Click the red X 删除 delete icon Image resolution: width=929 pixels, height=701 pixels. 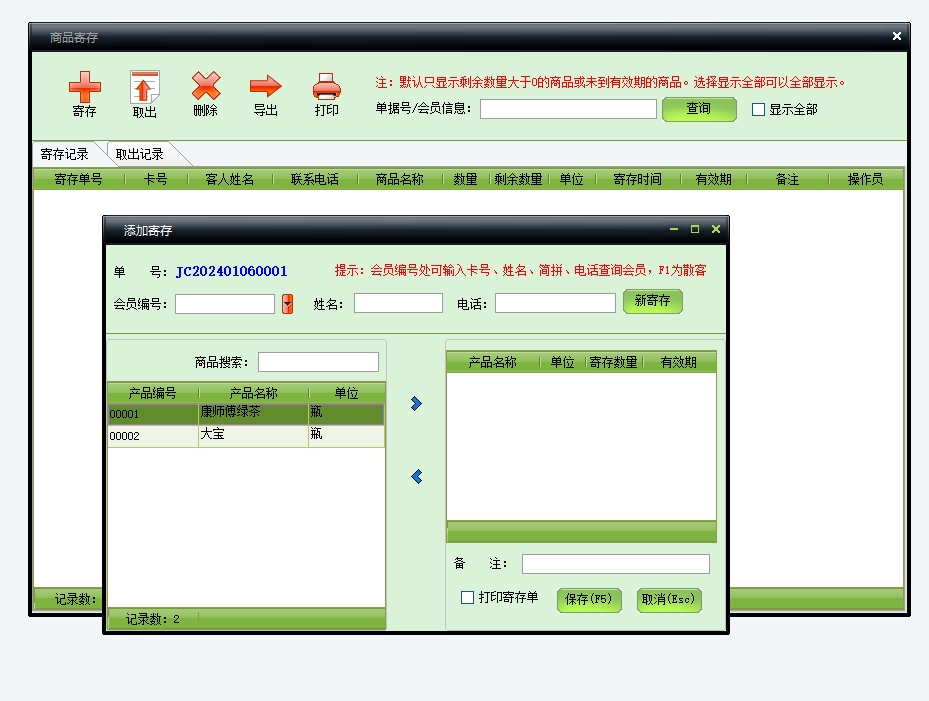205,87
